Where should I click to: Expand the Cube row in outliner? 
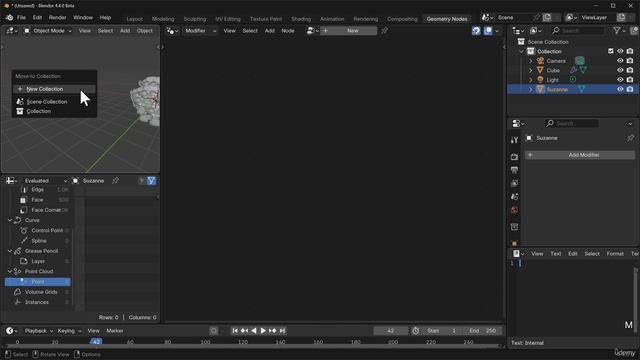531,70
